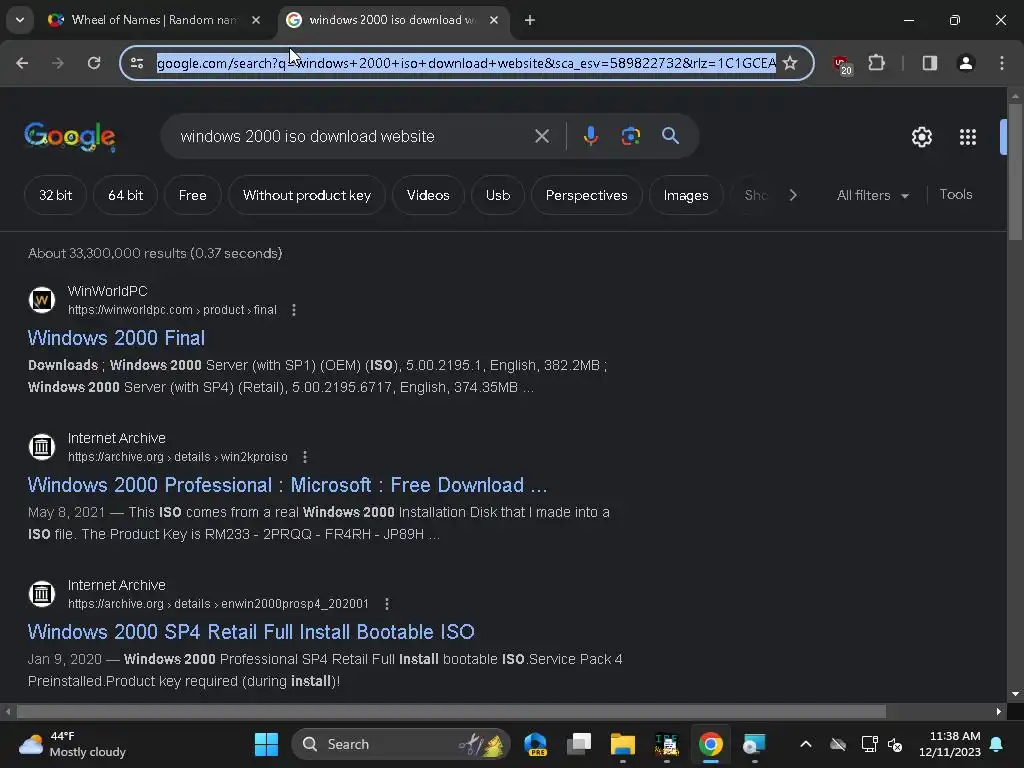Open Task View on the taskbar
Screen dimensions: 1024x768
[579, 744]
